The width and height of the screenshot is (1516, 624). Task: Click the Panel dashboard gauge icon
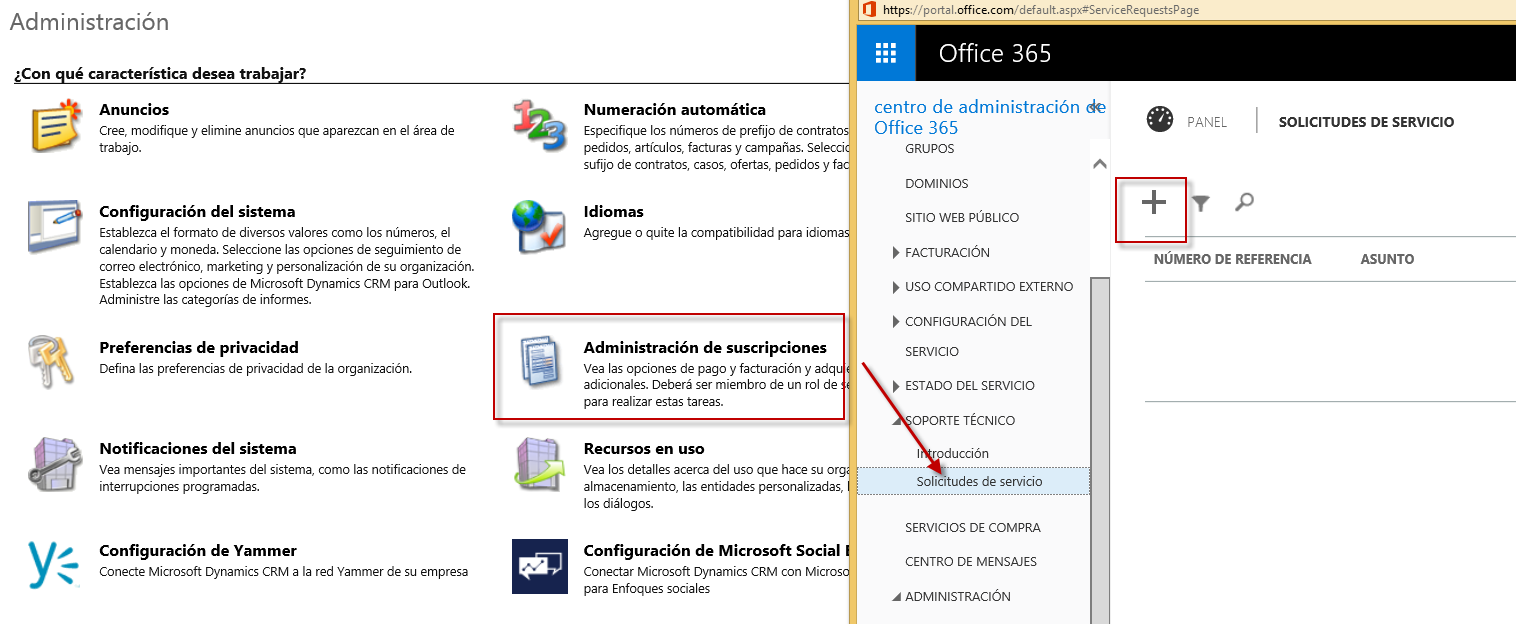pyautogui.click(x=1160, y=120)
